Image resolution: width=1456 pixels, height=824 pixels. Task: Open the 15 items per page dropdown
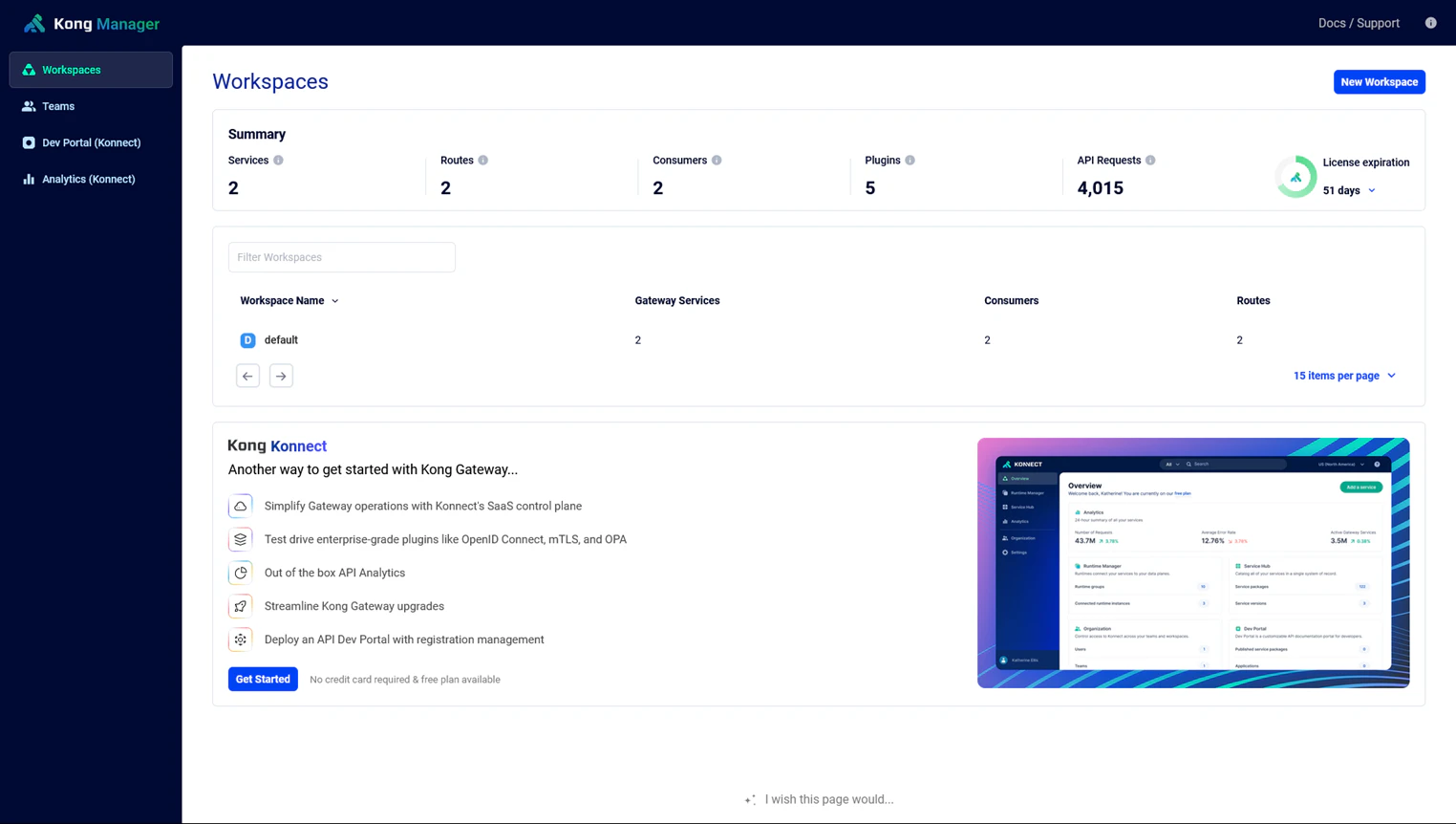click(x=1345, y=376)
